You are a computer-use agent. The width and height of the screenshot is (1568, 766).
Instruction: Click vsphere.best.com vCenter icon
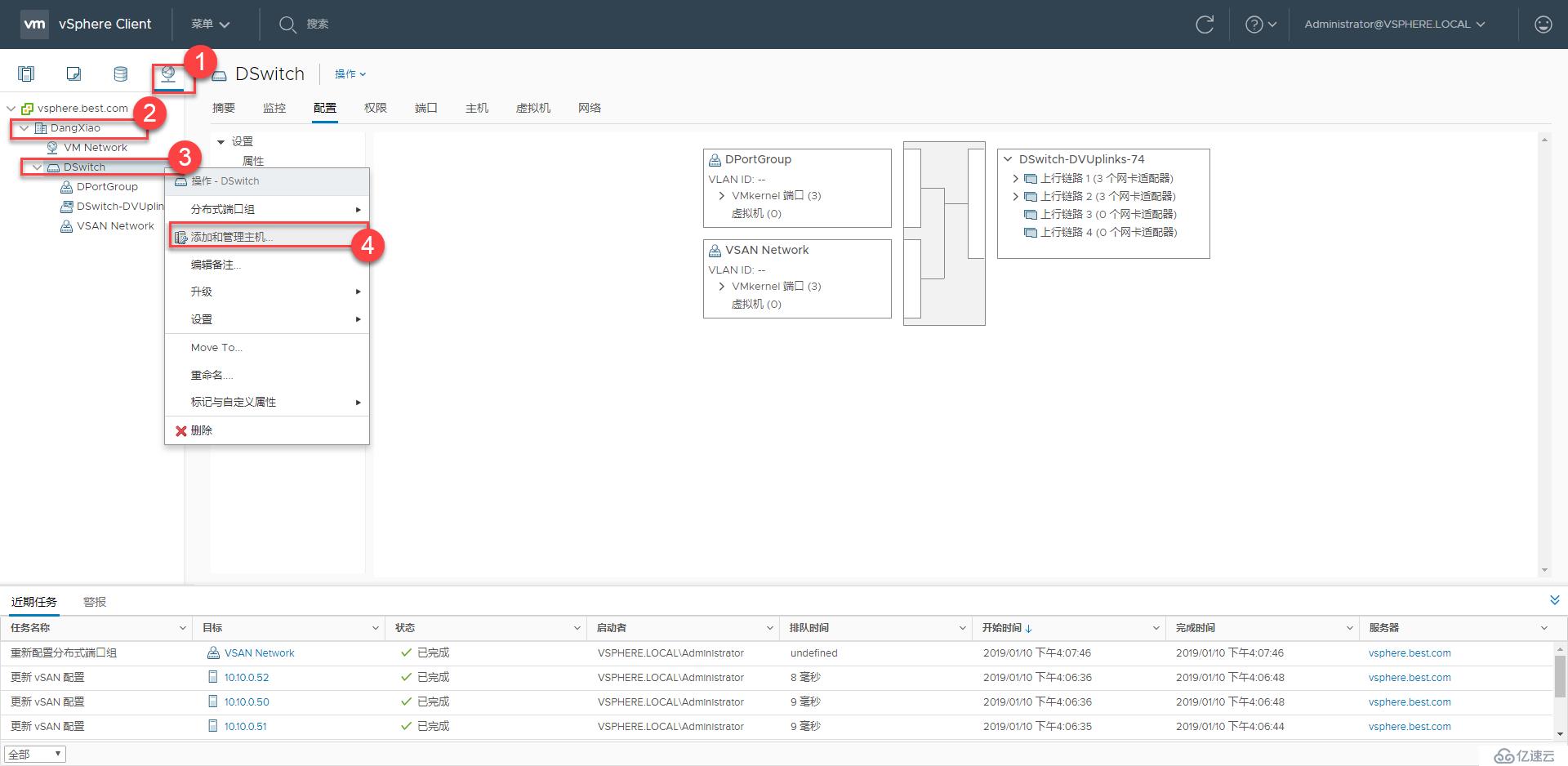[x=27, y=109]
